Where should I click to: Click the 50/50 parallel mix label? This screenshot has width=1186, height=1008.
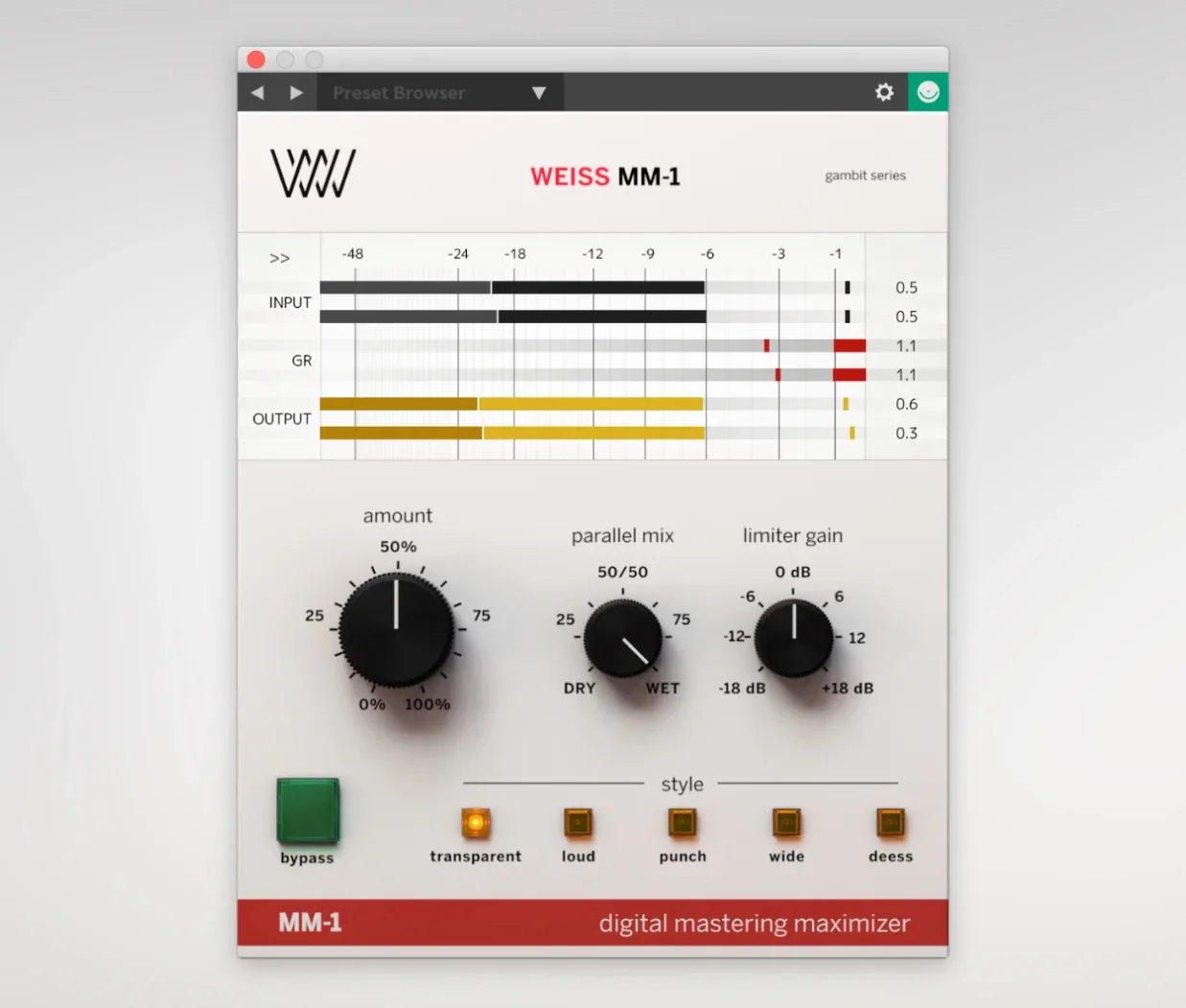pyautogui.click(x=622, y=572)
